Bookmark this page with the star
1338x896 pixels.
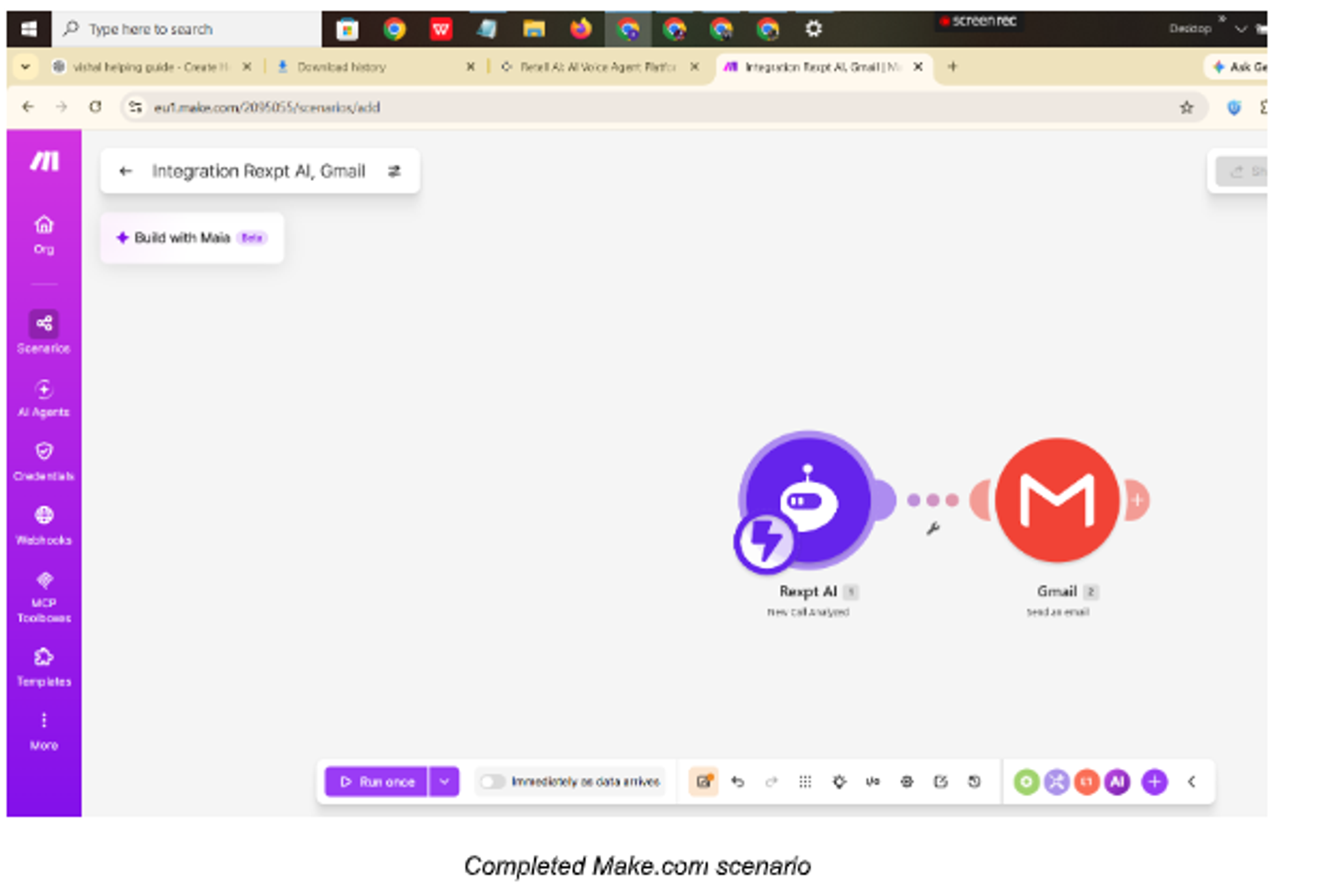(1186, 107)
